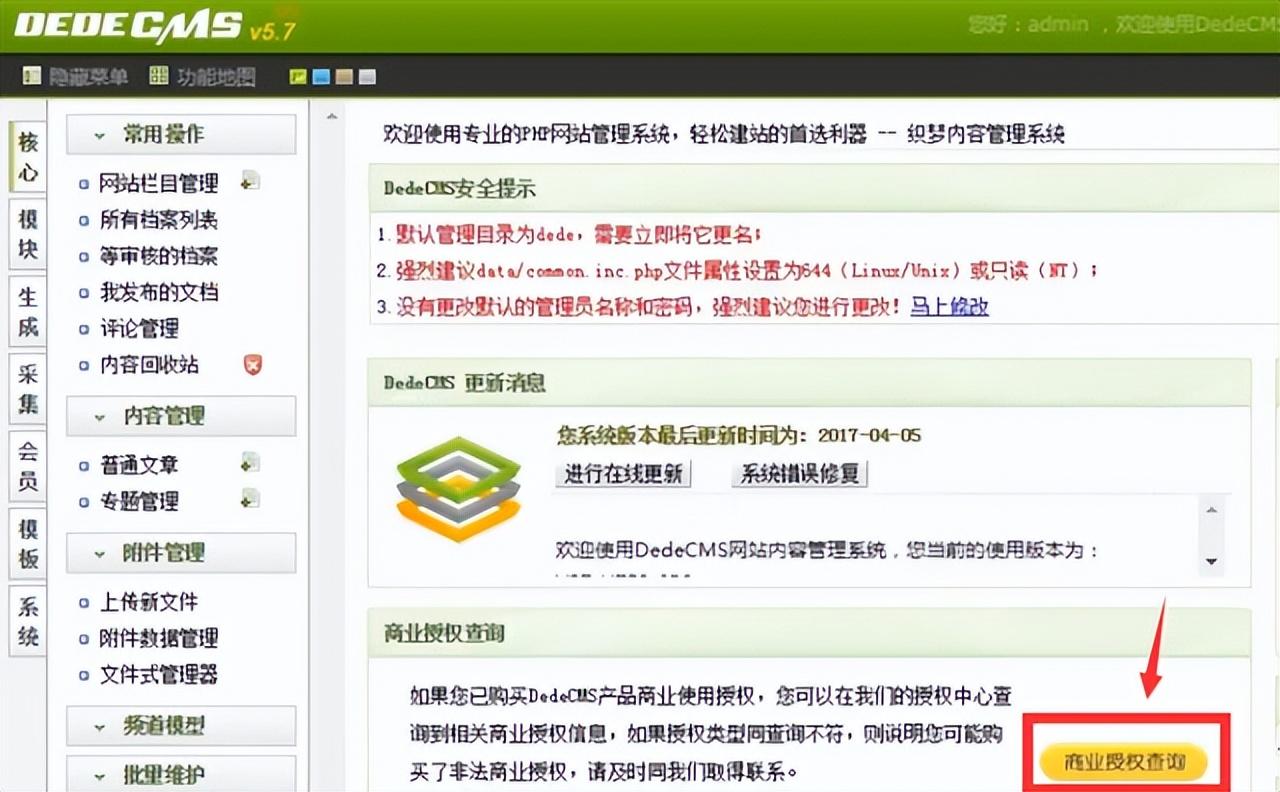Click the up arrow of the update message scrollbar
The height and width of the screenshot is (792, 1280).
coord(1212,510)
